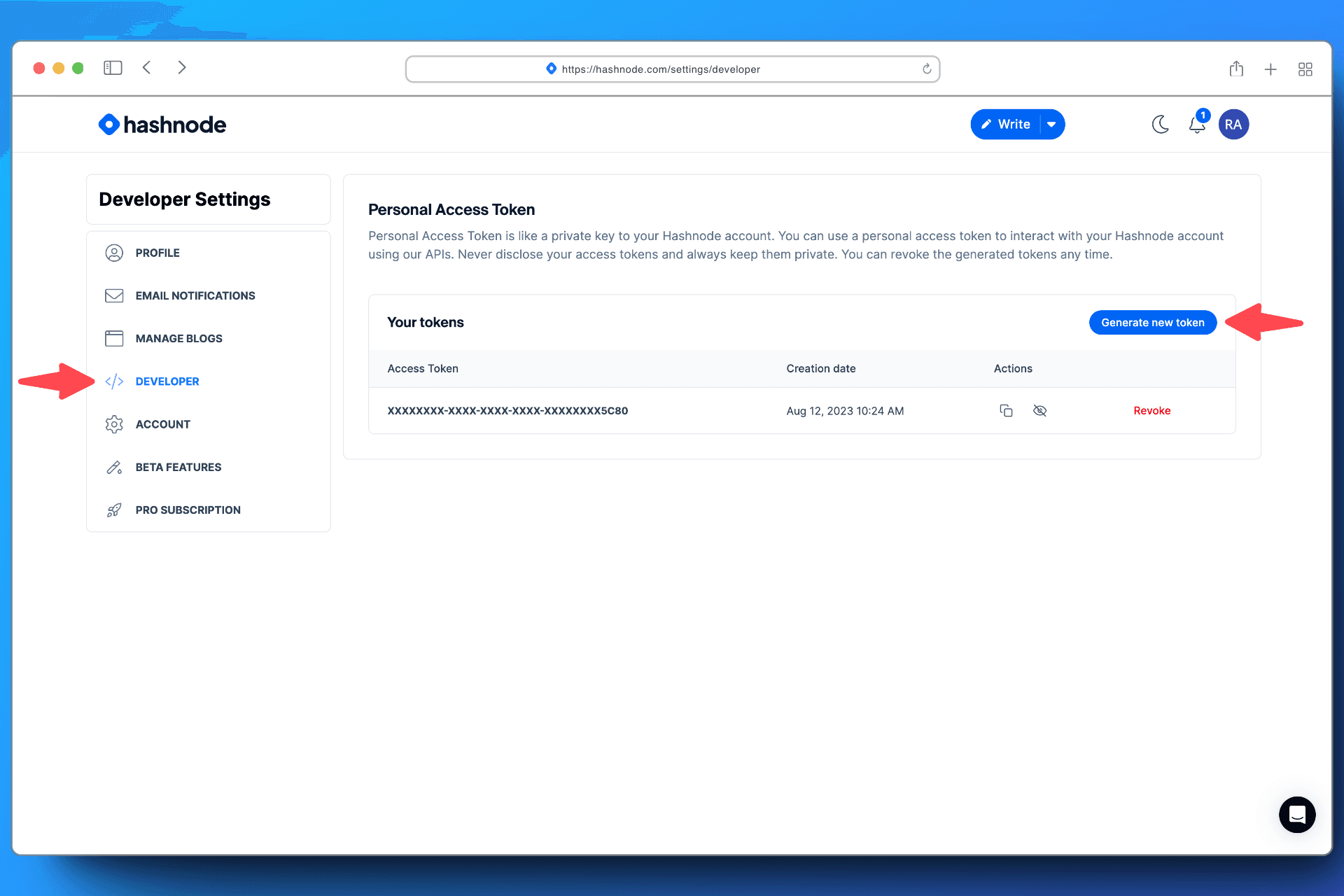The image size is (1344, 896).
Task: Click the browser share icon
Action: pos(1236,69)
